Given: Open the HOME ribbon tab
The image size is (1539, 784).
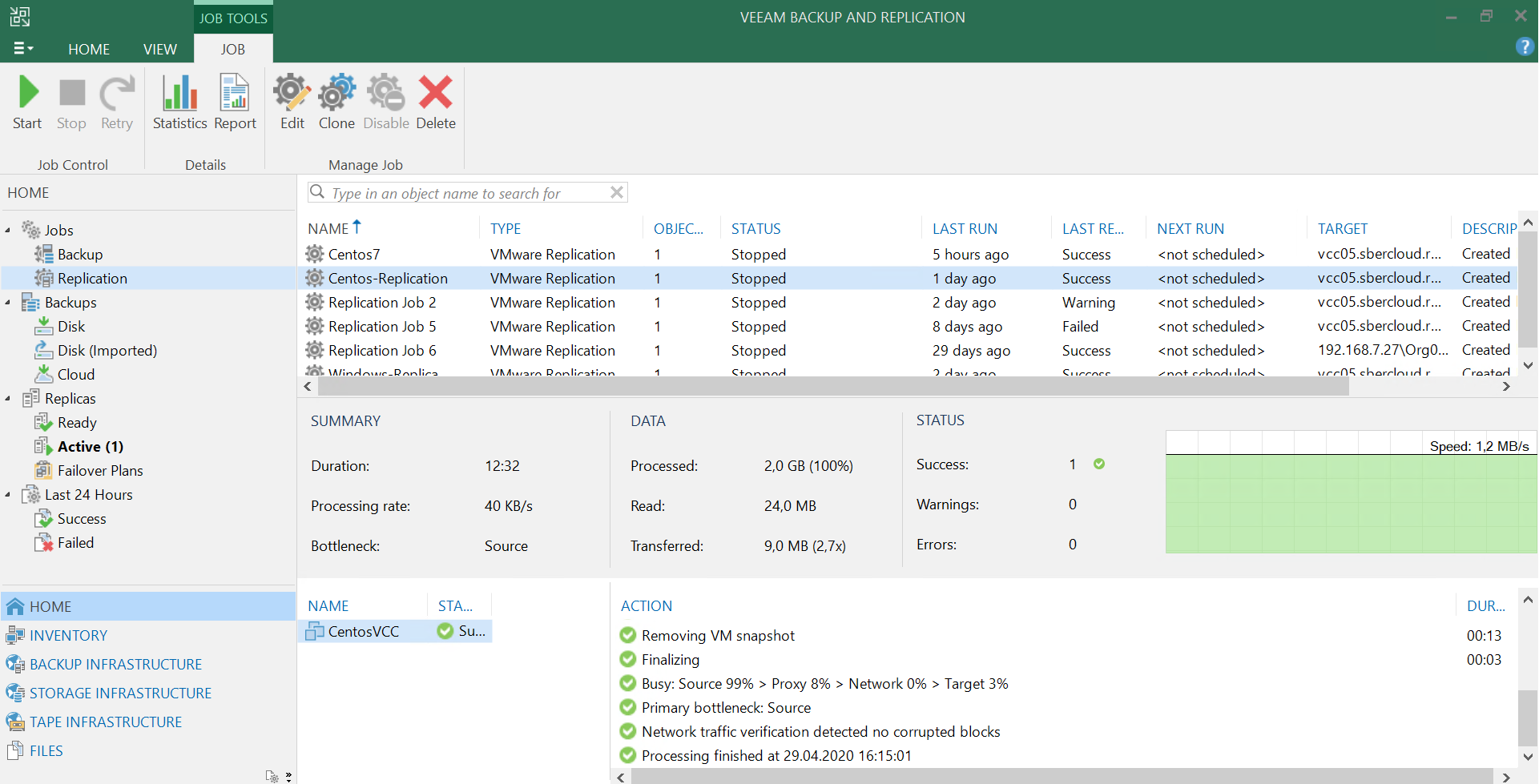Looking at the screenshot, I should click(89, 50).
